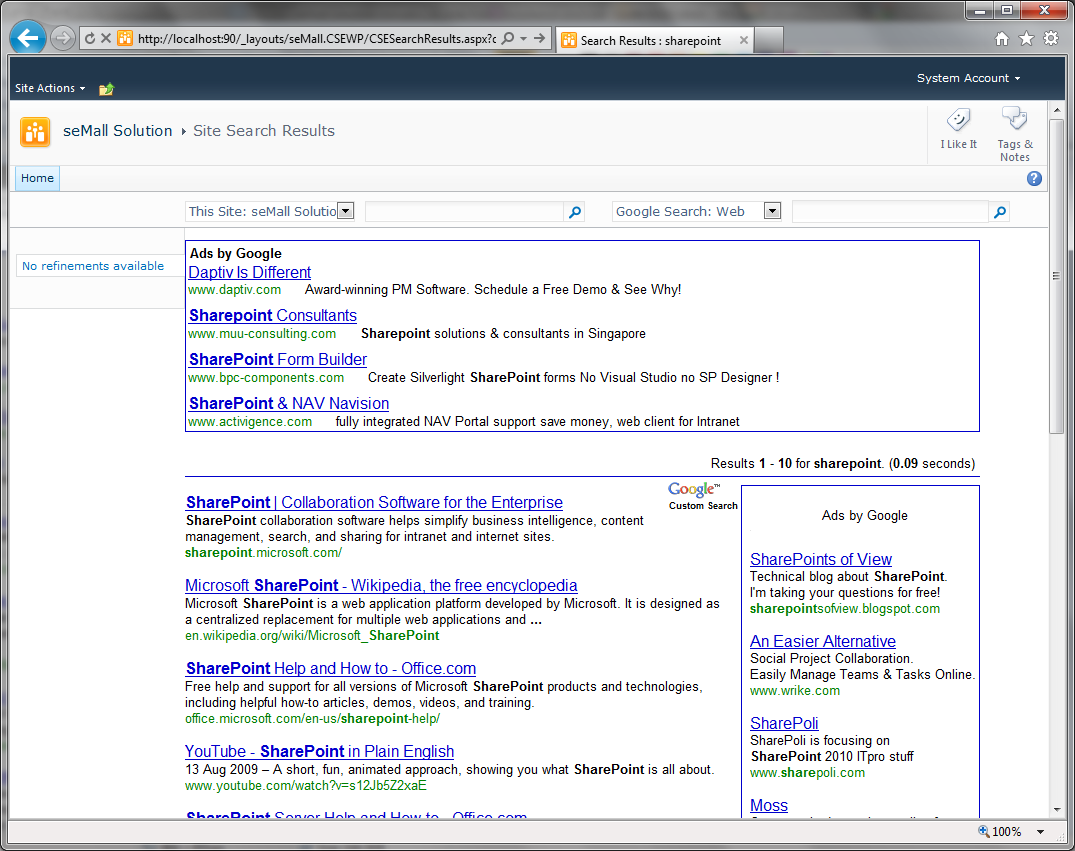Image resolution: width=1075 pixels, height=851 pixels.
Task: Click the blue help question mark icon
Action: 1034,179
